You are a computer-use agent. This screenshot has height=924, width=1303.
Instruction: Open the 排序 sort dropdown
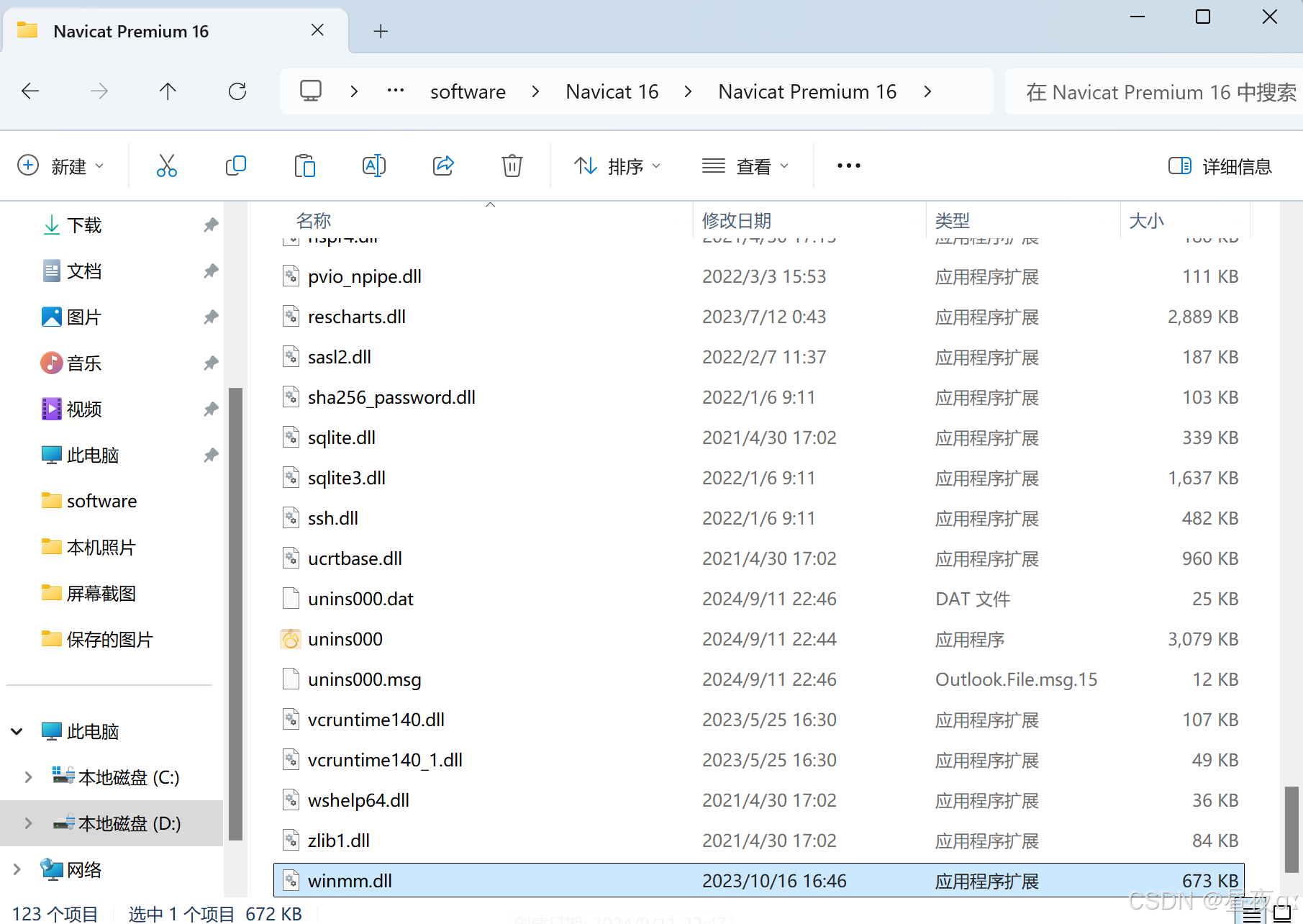click(617, 166)
